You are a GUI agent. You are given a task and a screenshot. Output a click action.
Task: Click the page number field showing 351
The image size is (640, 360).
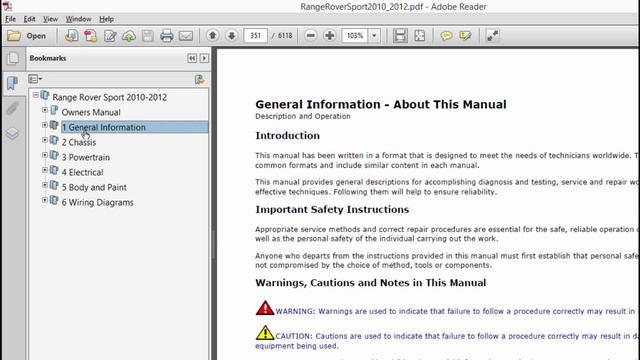pyautogui.click(x=256, y=36)
